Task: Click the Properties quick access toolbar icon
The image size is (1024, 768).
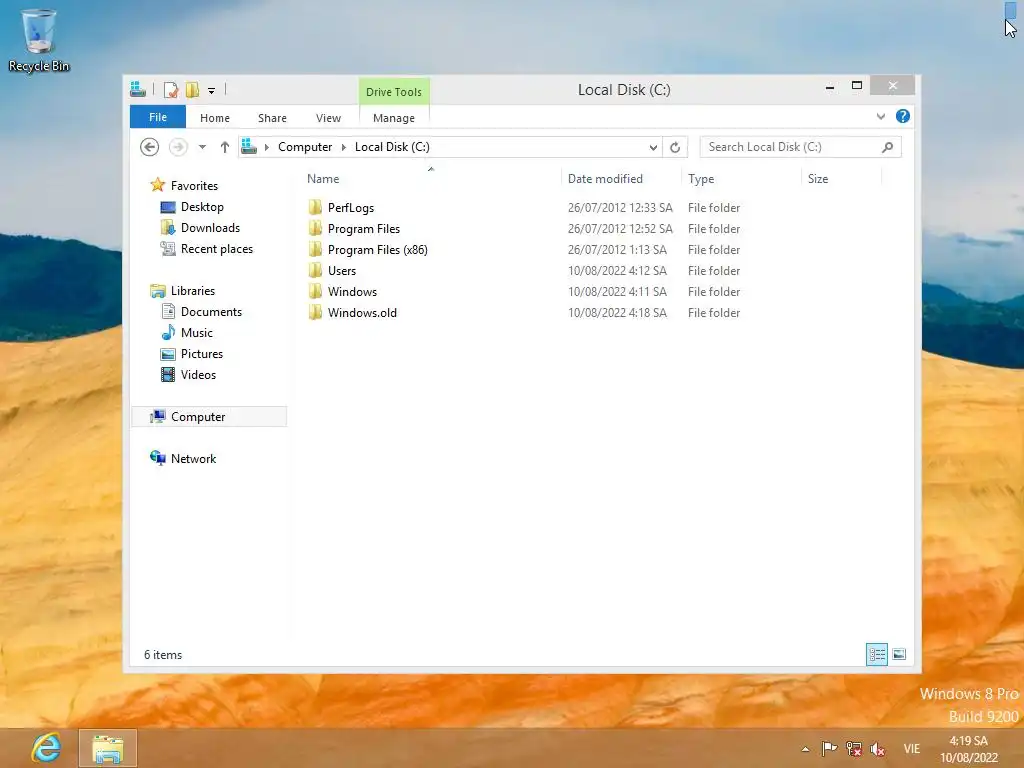Action: coord(171,89)
